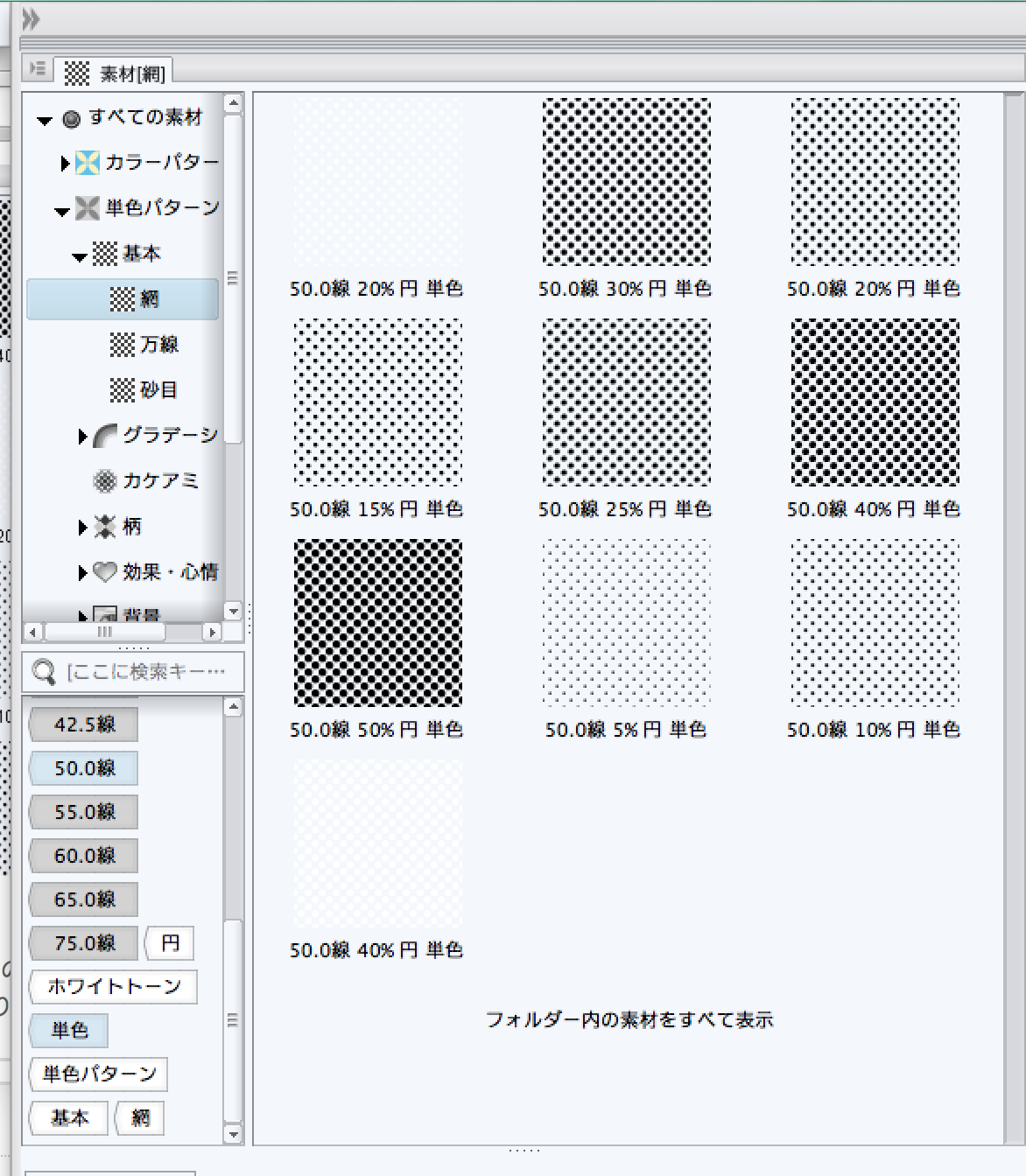Click the search magnifier icon
1026x1176 pixels.
(x=44, y=672)
